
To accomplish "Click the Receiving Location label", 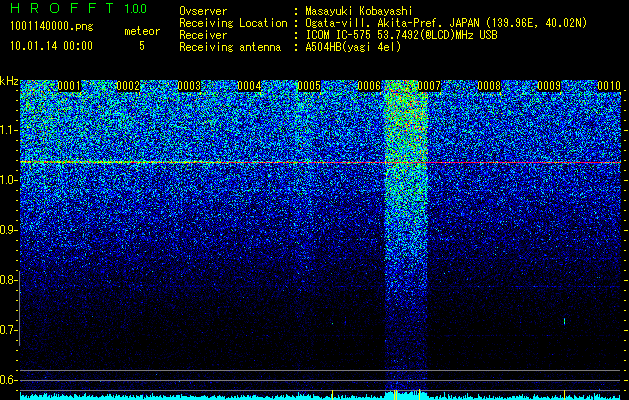I will point(233,23).
